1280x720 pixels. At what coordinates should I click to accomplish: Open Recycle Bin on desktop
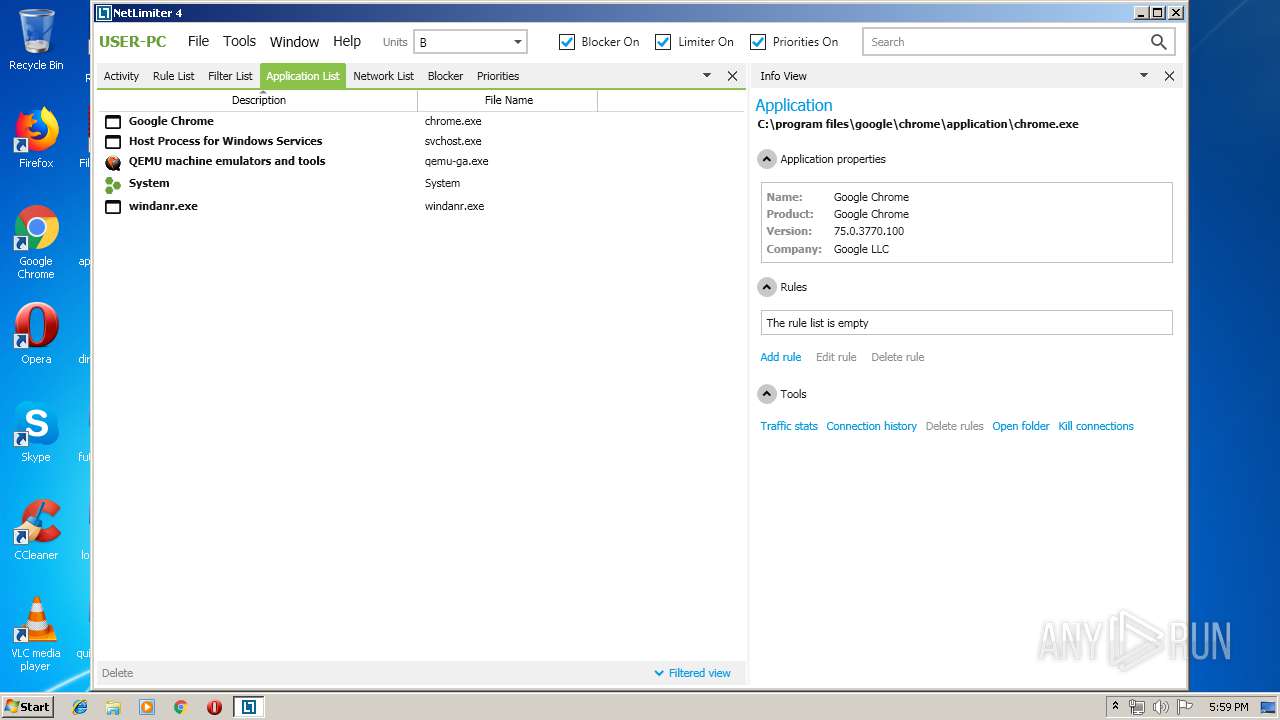tap(36, 40)
